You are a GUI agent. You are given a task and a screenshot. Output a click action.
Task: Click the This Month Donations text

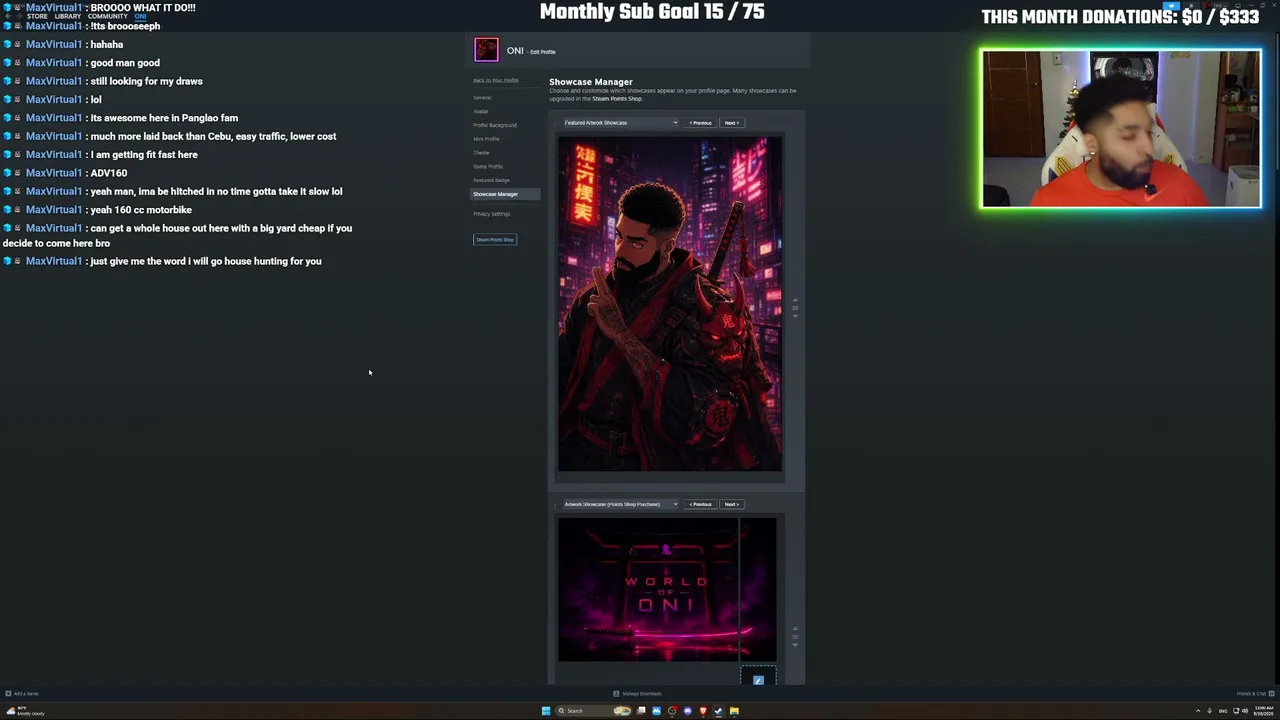click(x=1120, y=17)
